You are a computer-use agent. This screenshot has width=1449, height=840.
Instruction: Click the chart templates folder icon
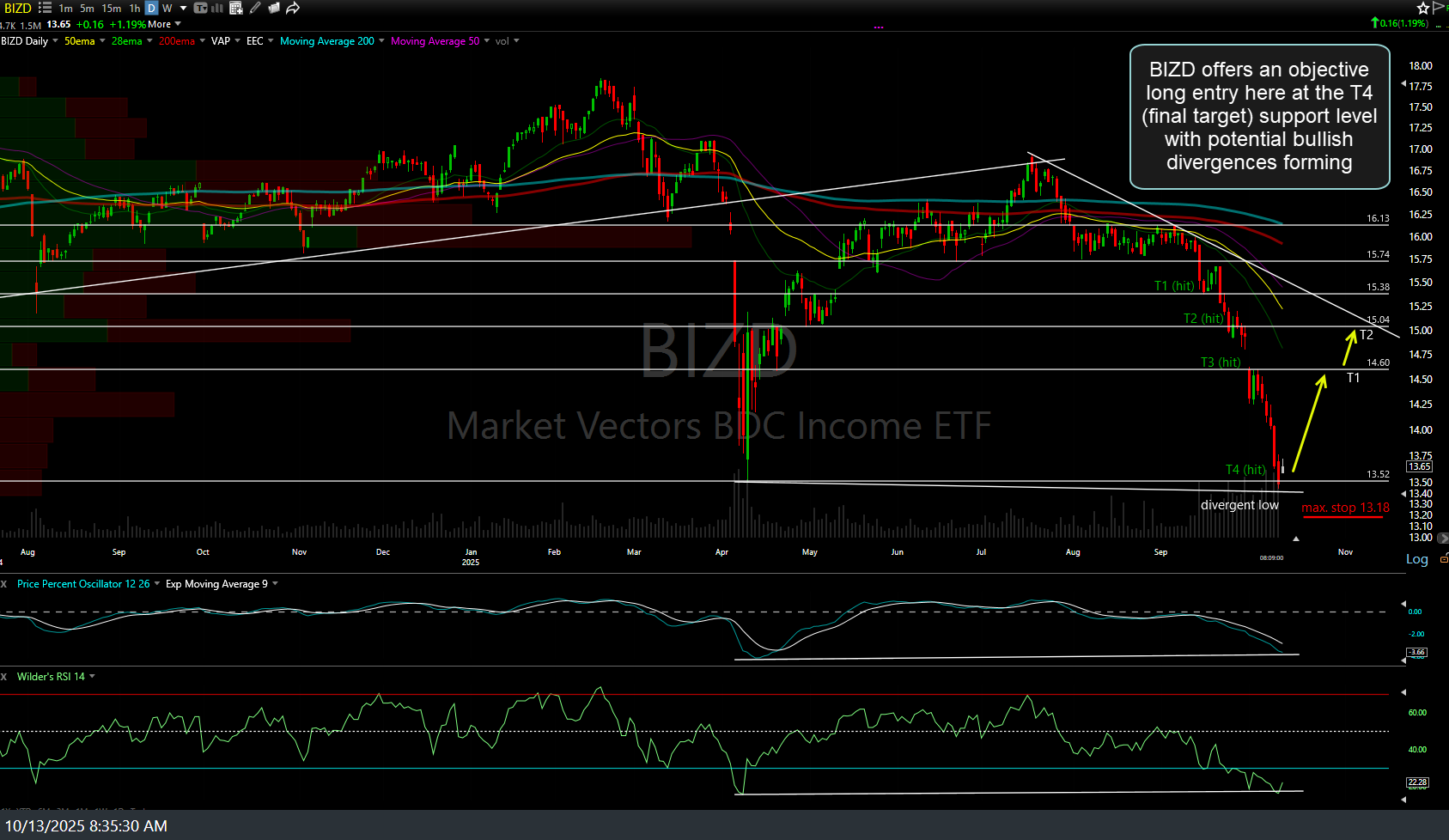pos(274,8)
